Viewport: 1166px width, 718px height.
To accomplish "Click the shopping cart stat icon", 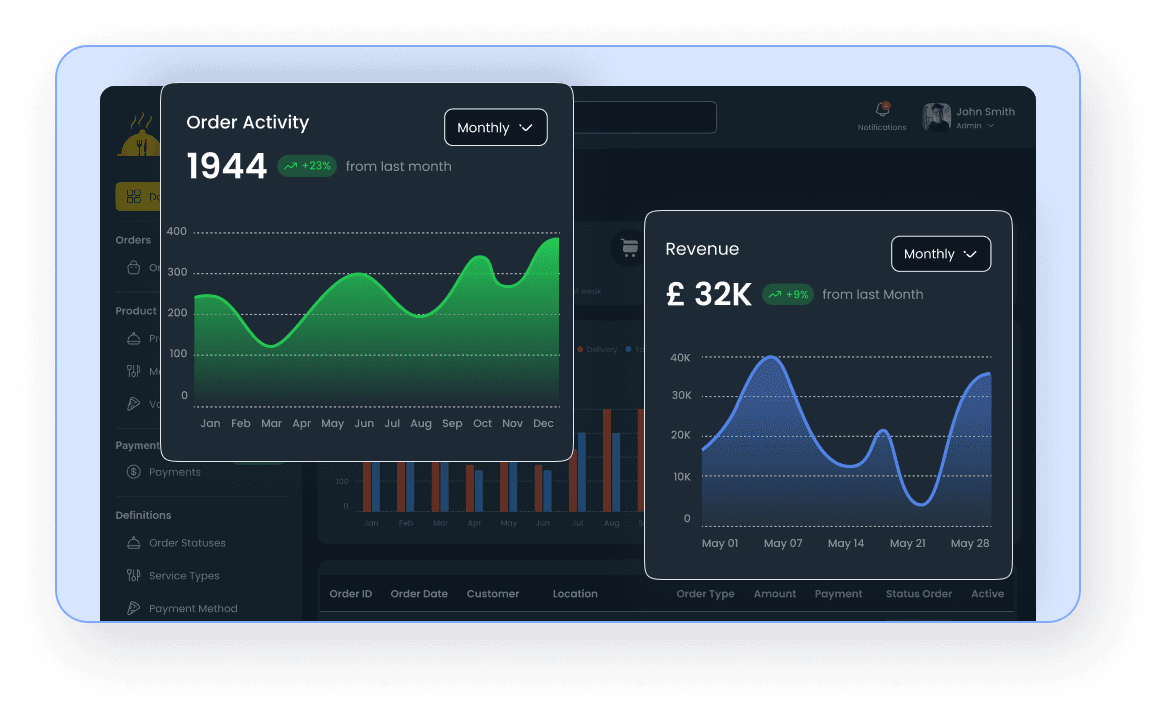I will (x=629, y=248).
